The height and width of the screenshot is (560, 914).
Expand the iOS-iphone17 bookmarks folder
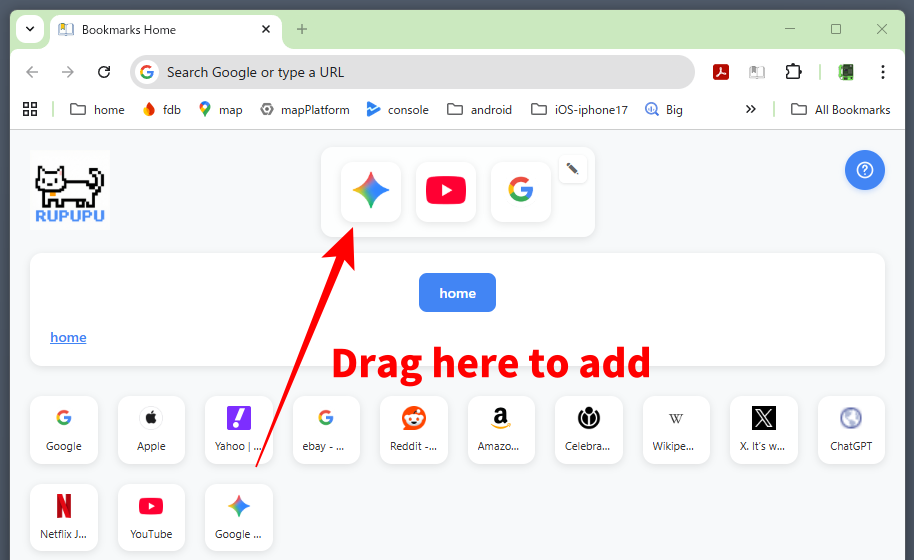(x=579, y=110)
